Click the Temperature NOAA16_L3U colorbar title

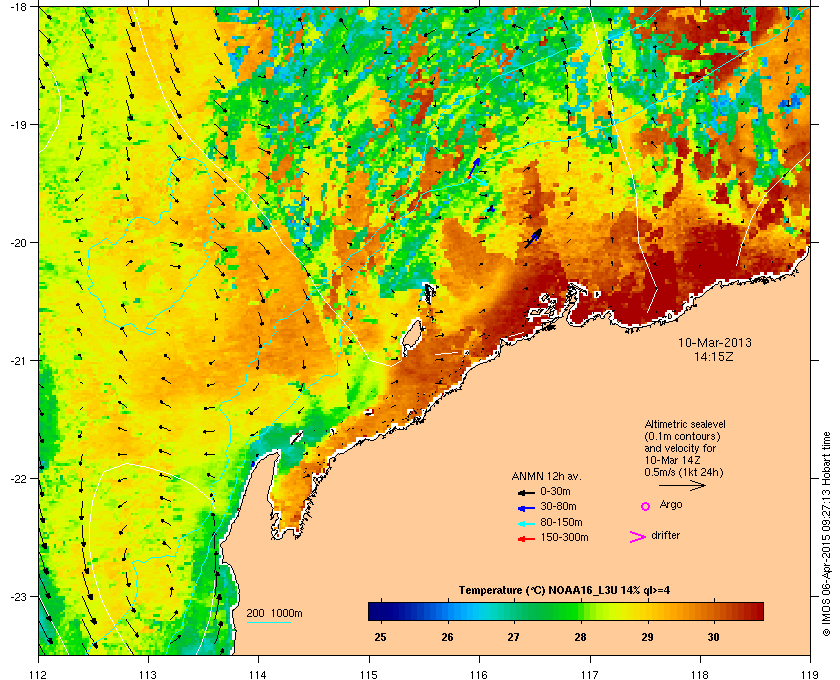pyautogui.click(x=564, y=591)
